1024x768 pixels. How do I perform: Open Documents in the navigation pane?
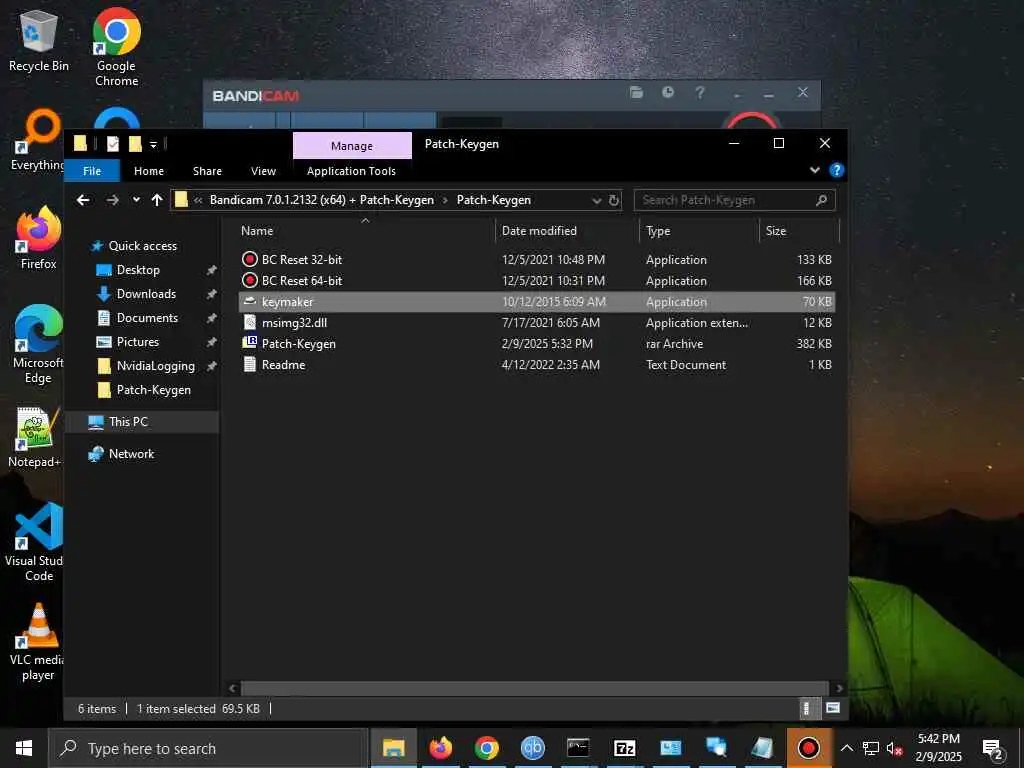click(x=147, y=318)
